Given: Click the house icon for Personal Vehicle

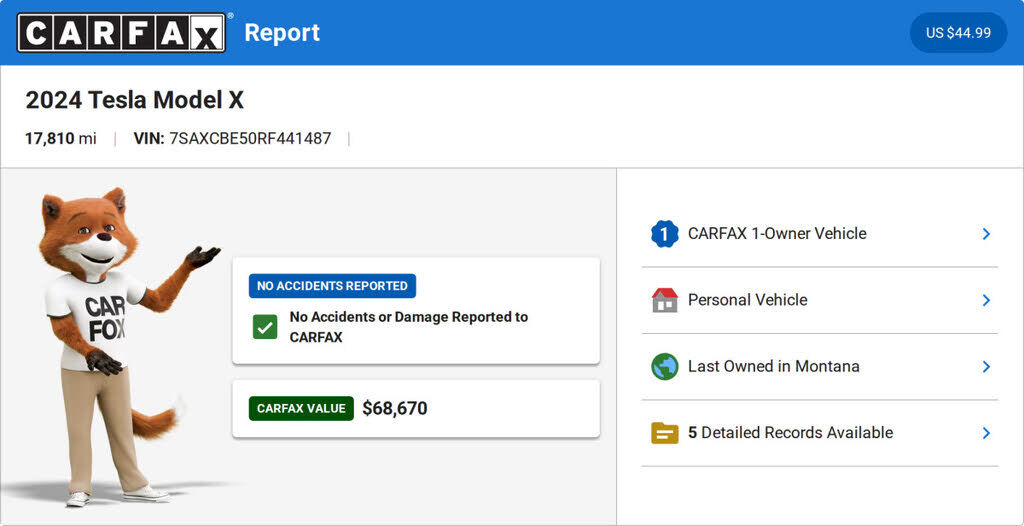Looking at the screenshot, I should click(x=664, y=300).
